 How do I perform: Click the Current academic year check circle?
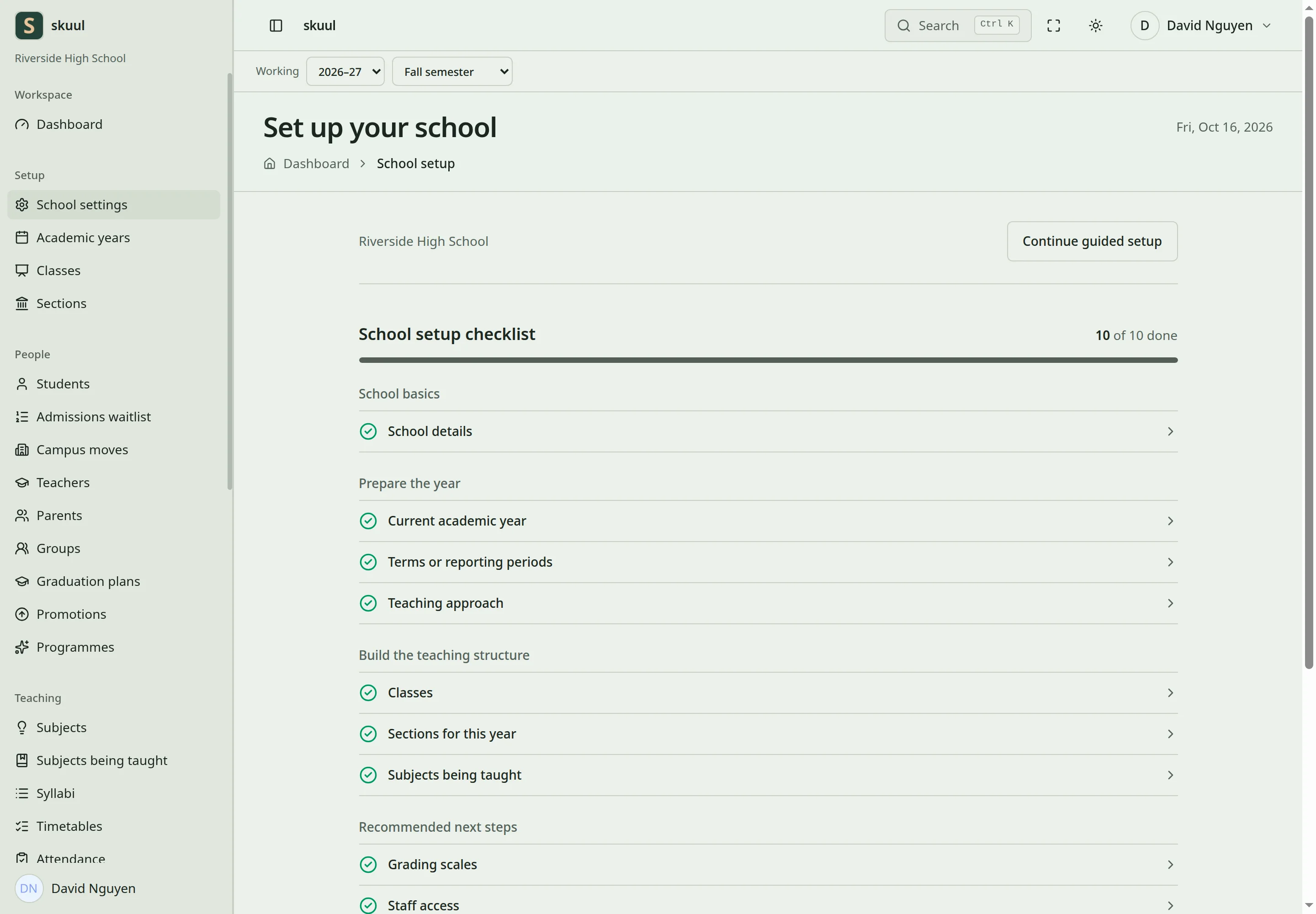[368, 521]
